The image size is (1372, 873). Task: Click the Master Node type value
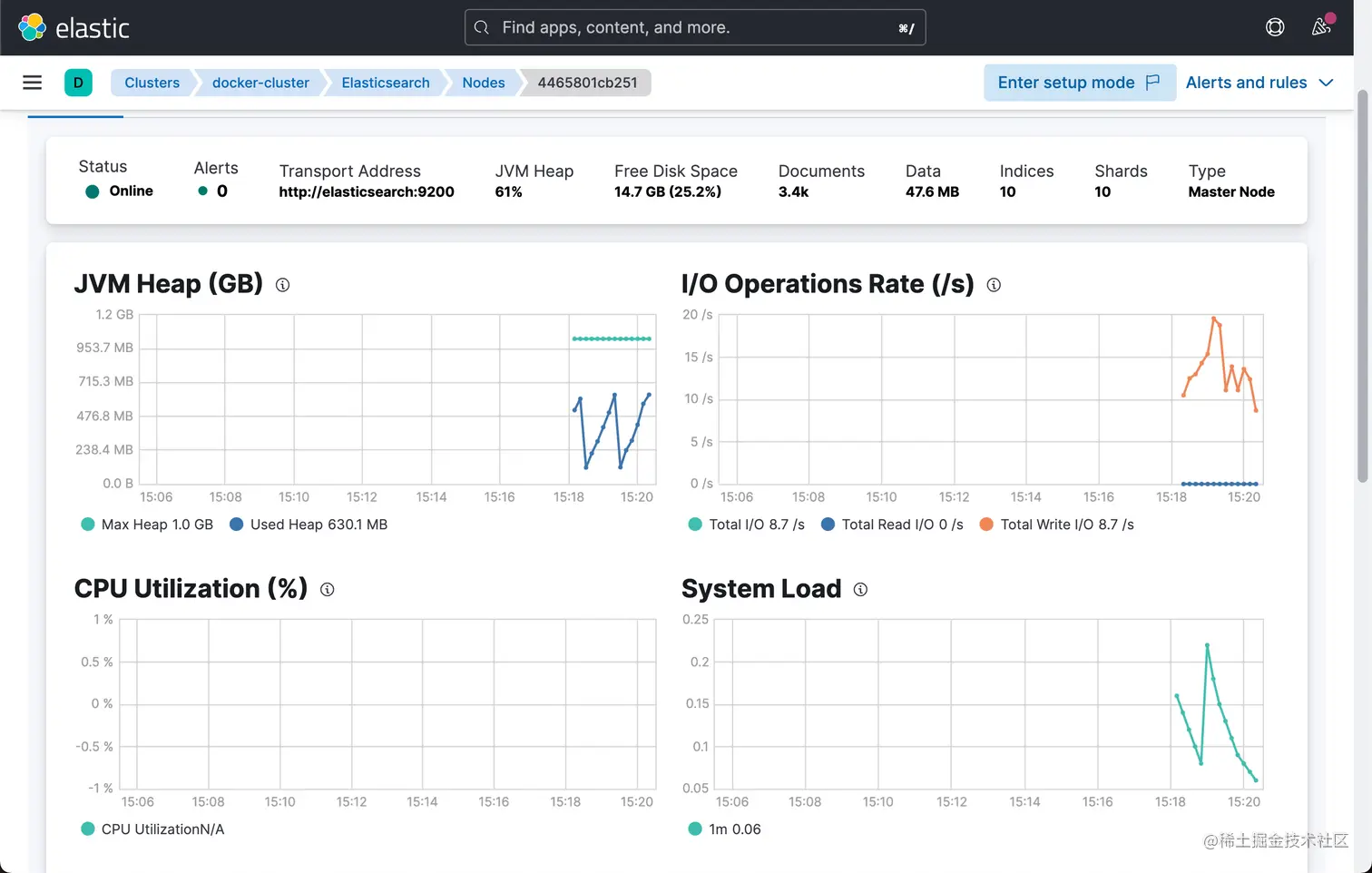(x=1231, y=192)
